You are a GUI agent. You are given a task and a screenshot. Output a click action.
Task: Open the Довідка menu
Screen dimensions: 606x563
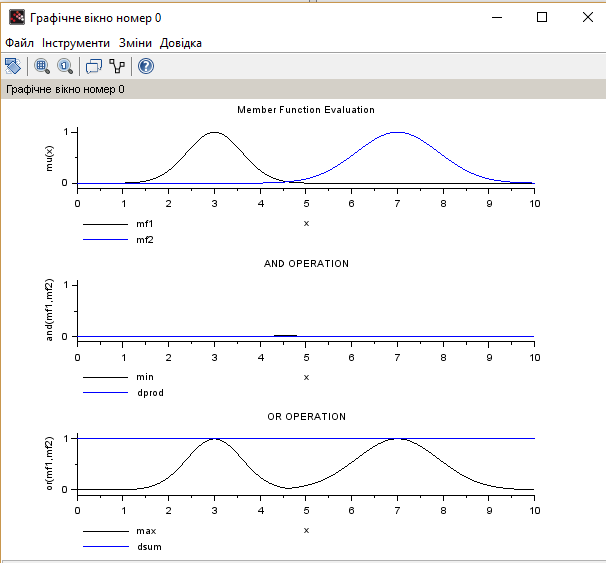tap(181, 43)
